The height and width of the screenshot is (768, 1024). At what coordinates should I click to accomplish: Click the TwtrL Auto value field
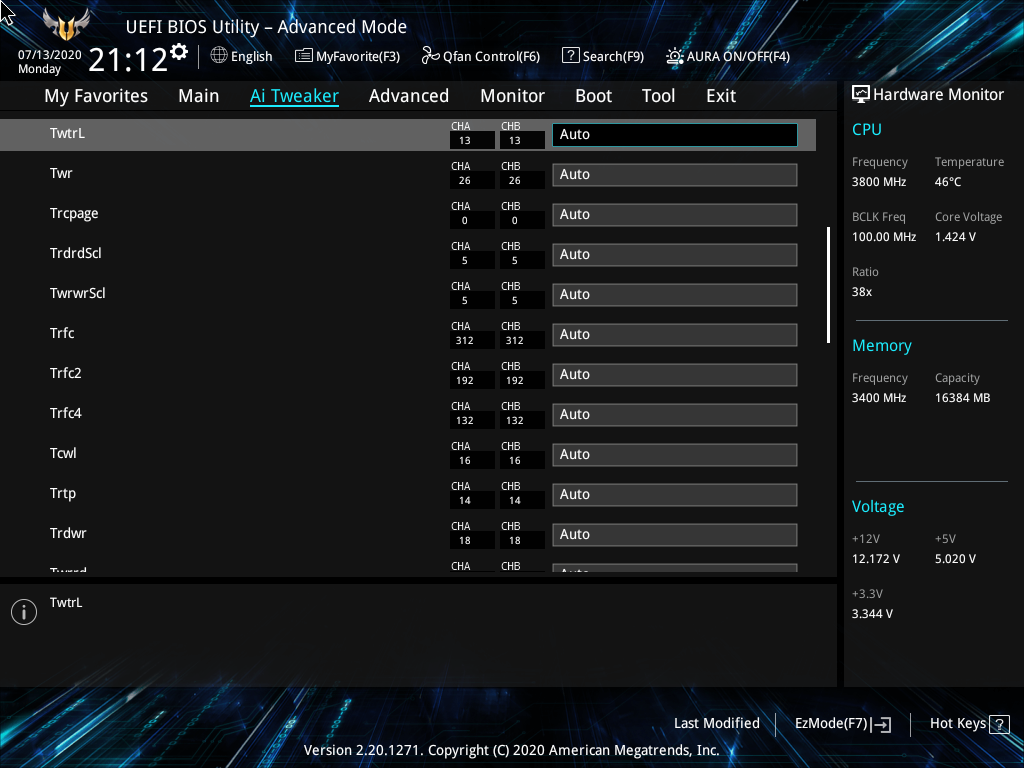click(675, 135)
